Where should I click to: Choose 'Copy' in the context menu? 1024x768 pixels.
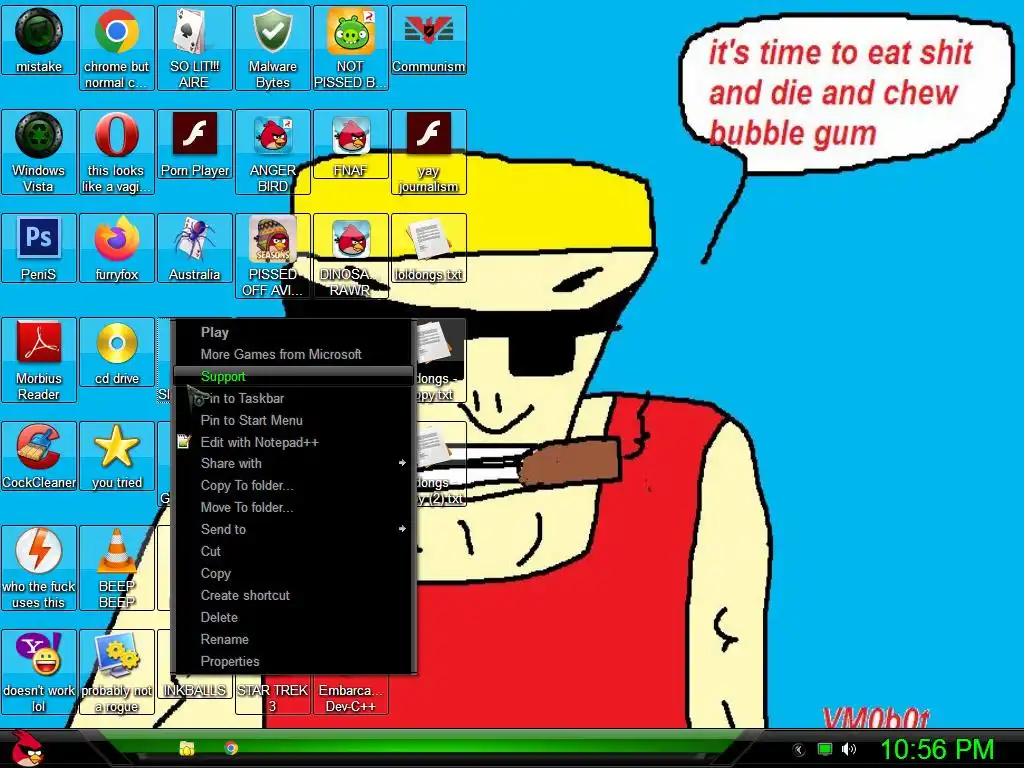pos(293,573)
